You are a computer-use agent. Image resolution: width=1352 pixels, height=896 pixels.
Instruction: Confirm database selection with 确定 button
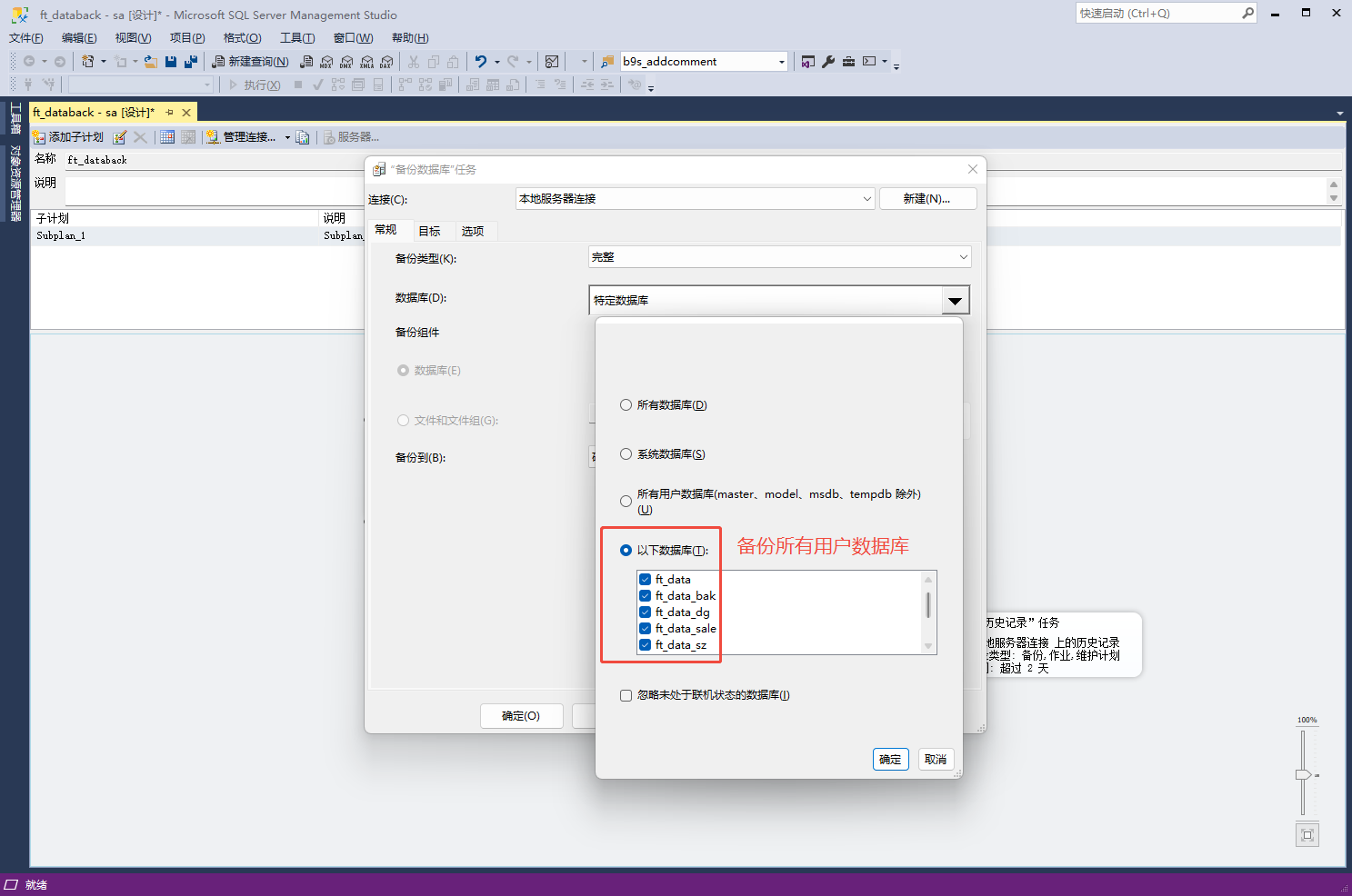[890, 759]
